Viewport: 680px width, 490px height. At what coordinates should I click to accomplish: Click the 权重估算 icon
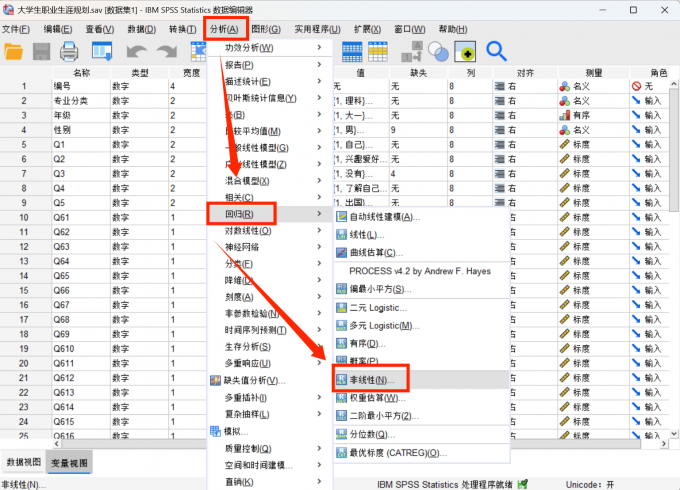click(341, 398)
